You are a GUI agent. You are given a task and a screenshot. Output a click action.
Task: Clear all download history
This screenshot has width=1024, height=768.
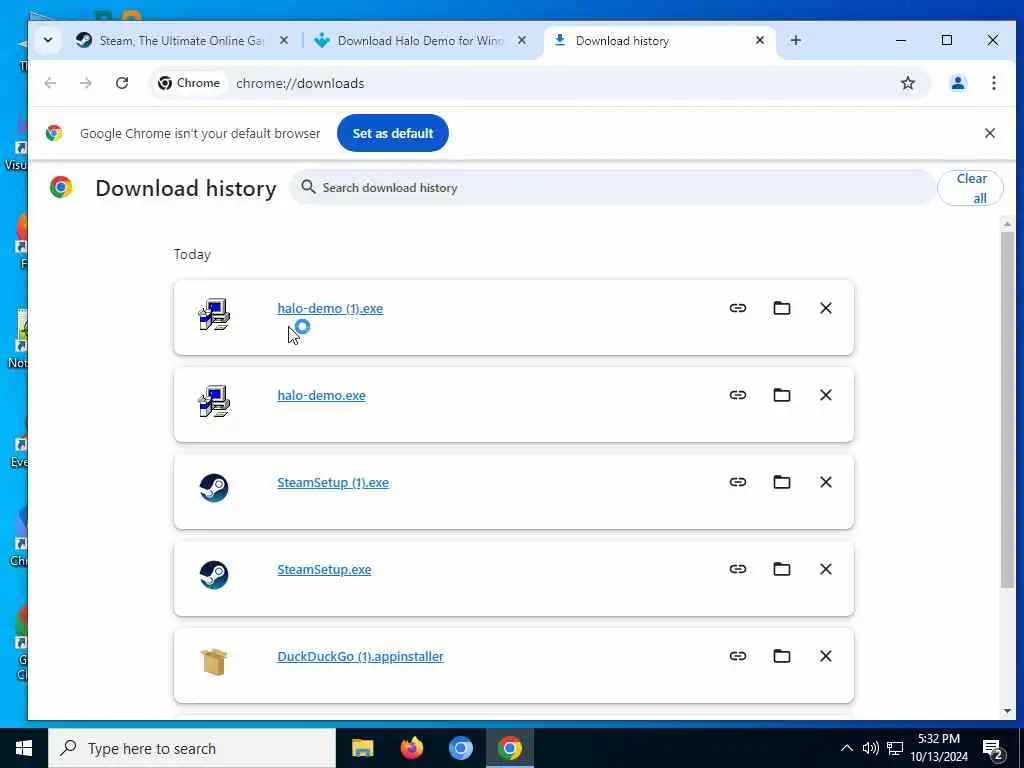970,188
